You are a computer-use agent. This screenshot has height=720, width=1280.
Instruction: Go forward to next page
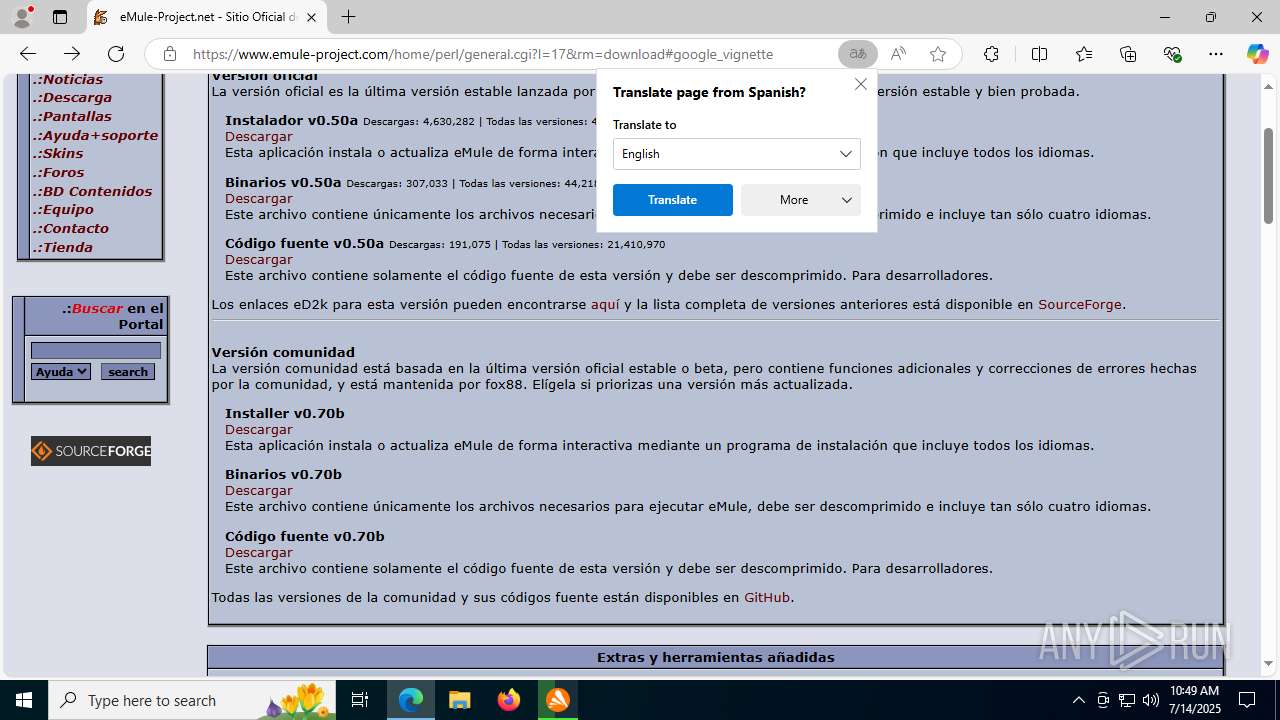pyautogui.click(x=72, y=54)
